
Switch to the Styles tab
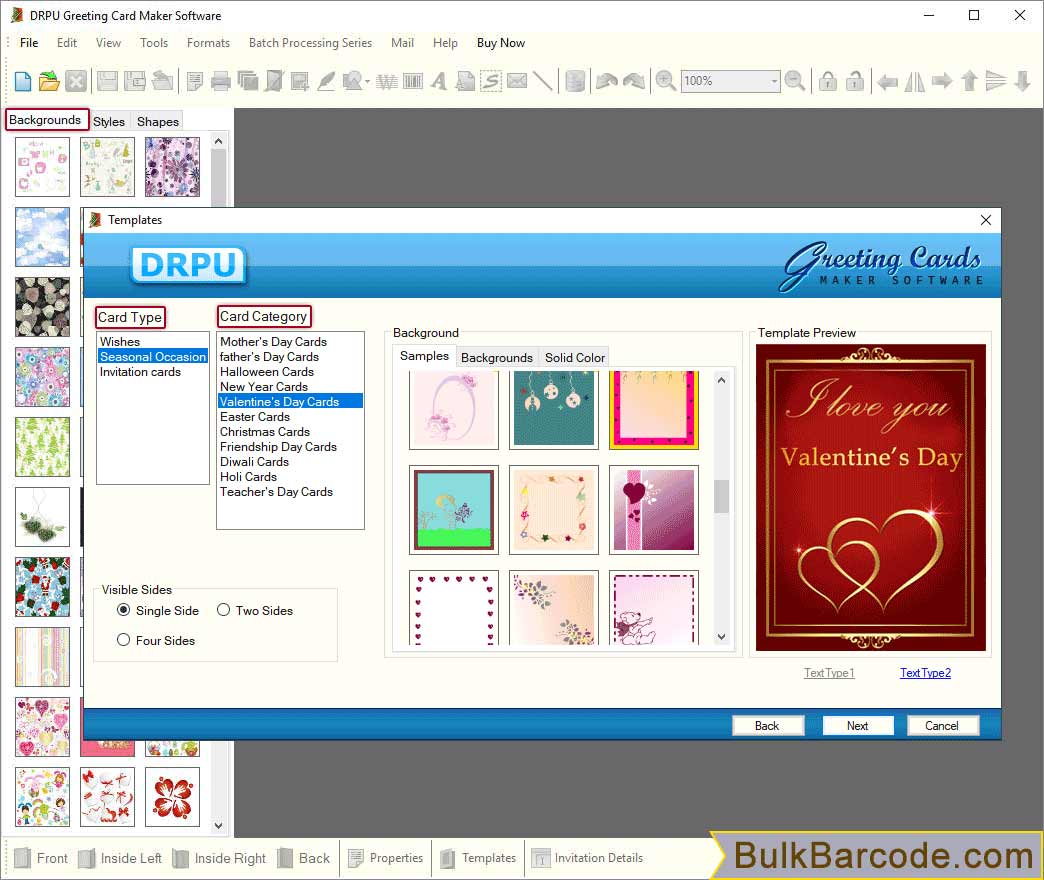[x=109, y=122]
